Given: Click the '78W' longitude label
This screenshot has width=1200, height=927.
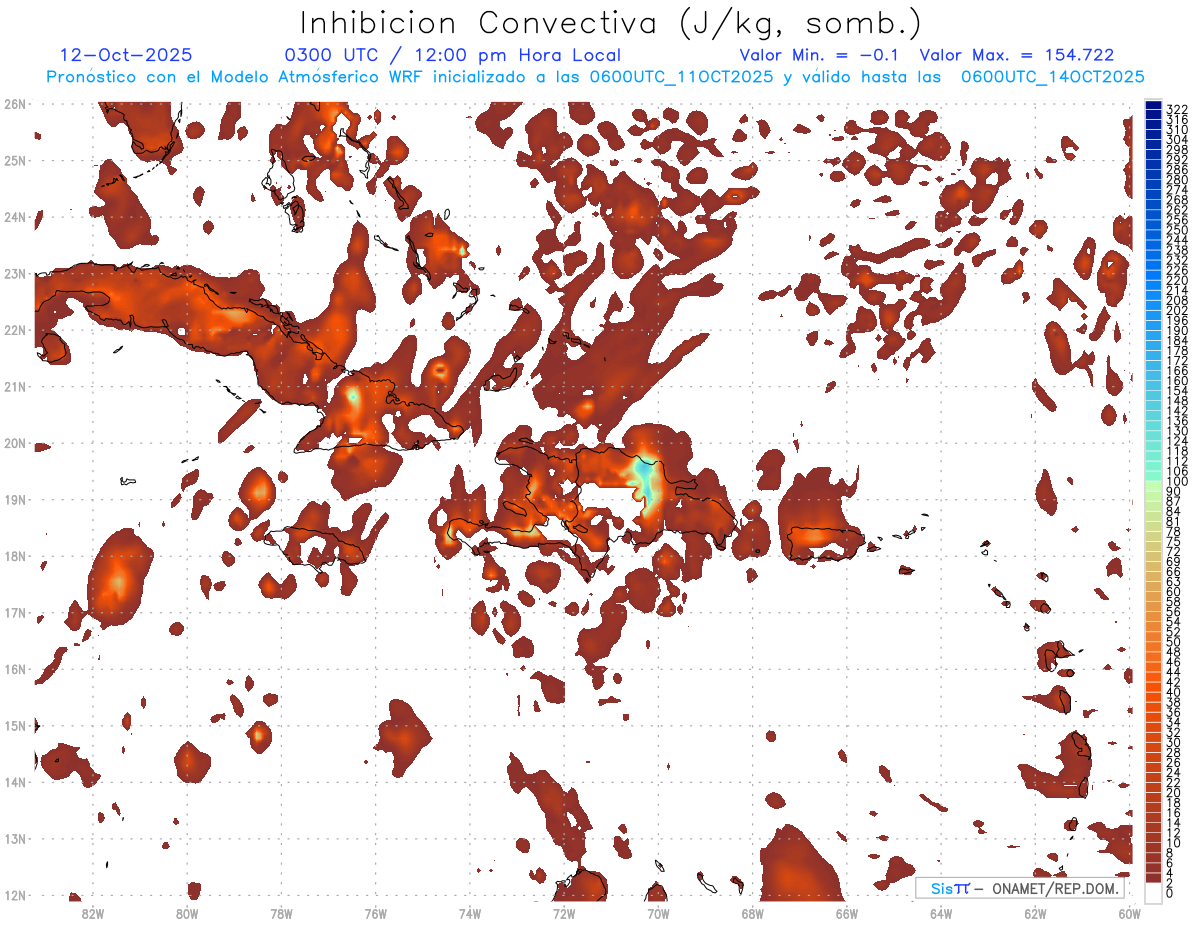Looking at the screenshot, I should 281,913.
